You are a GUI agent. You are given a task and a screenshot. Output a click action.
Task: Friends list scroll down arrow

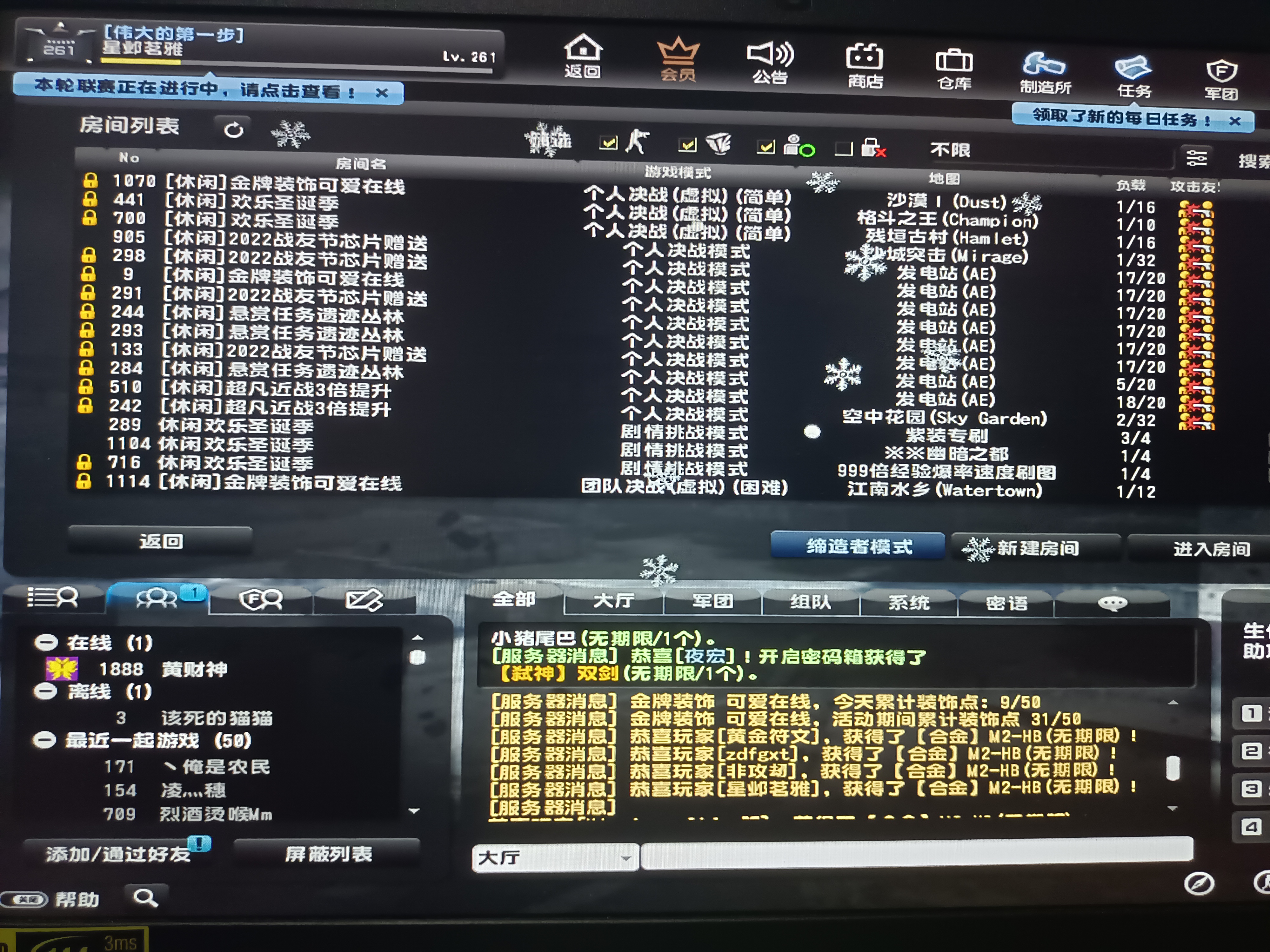tap(413, 811)
